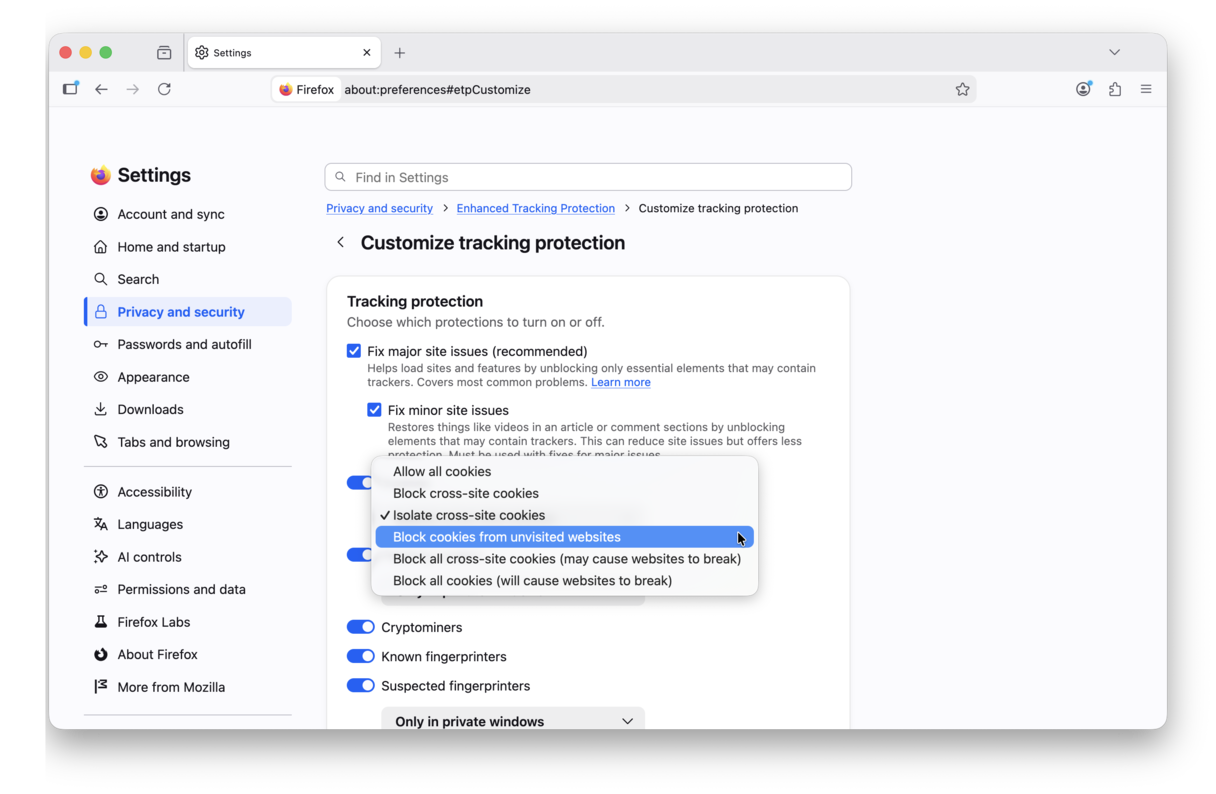
Task: Reload the page with refresh icon
Action: [165, 89]
